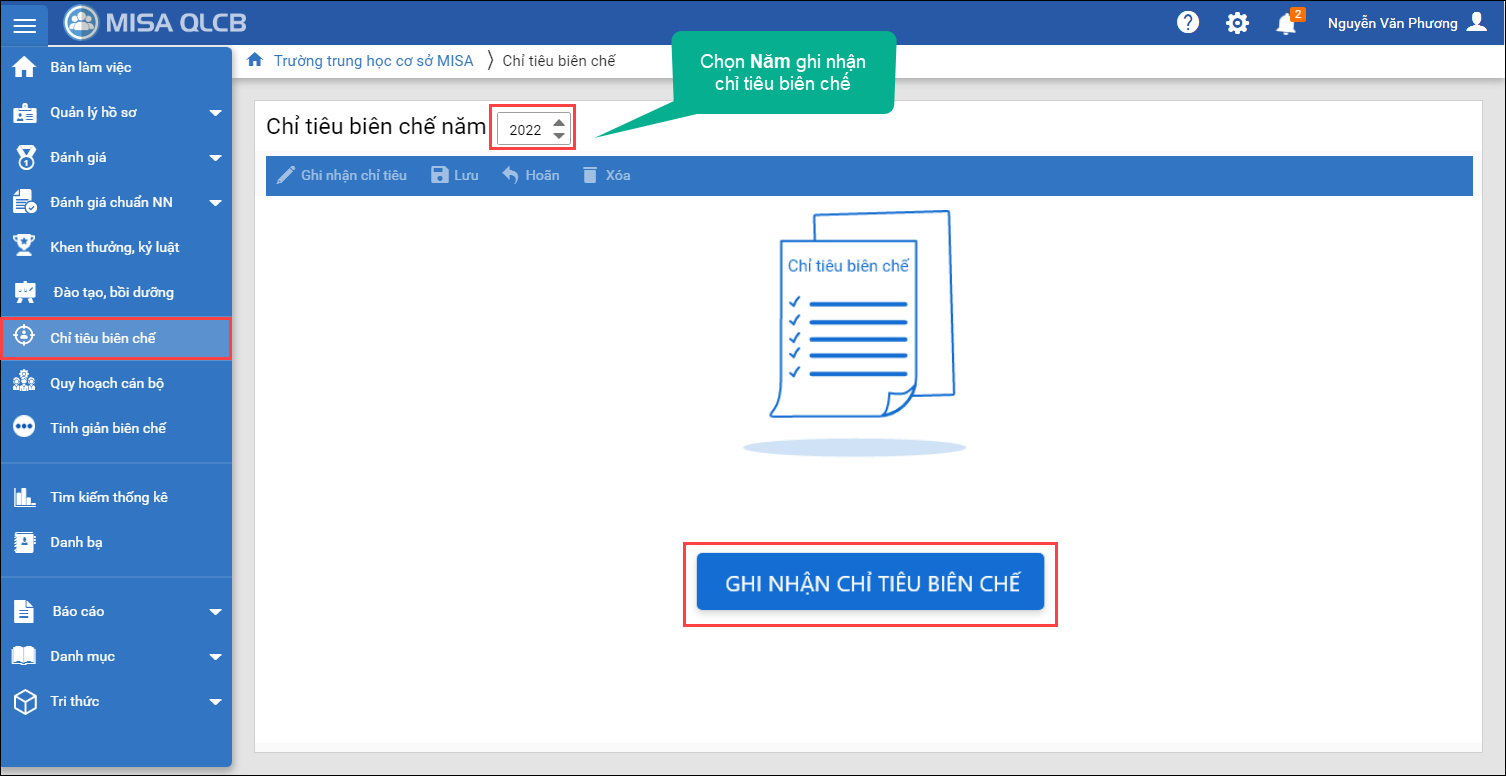Click the year 2022 input field
This screenshot has height=776, width=1506.
pos(525,130)
